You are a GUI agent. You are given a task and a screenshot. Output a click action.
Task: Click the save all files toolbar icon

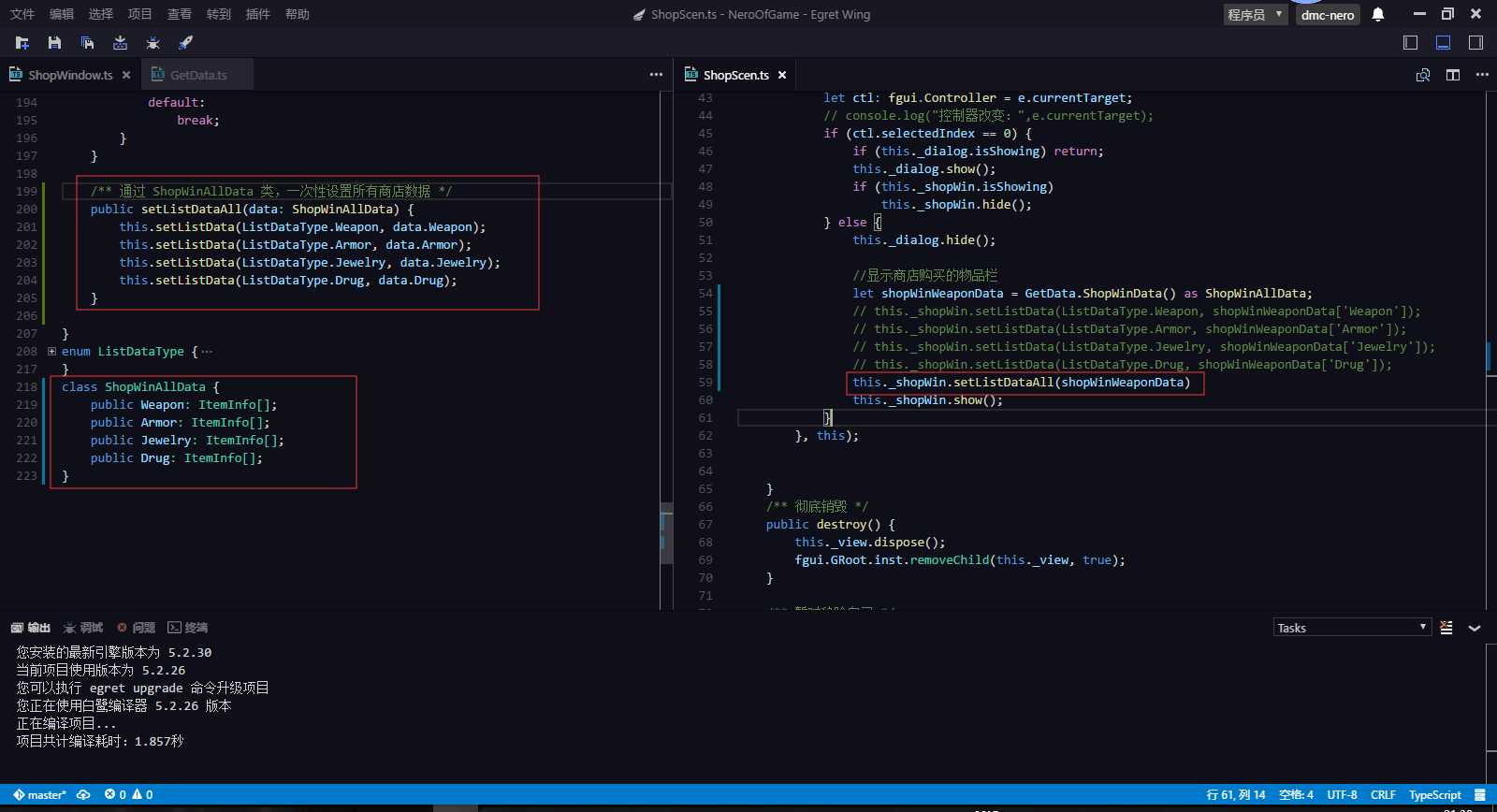(x=87, y=43)
